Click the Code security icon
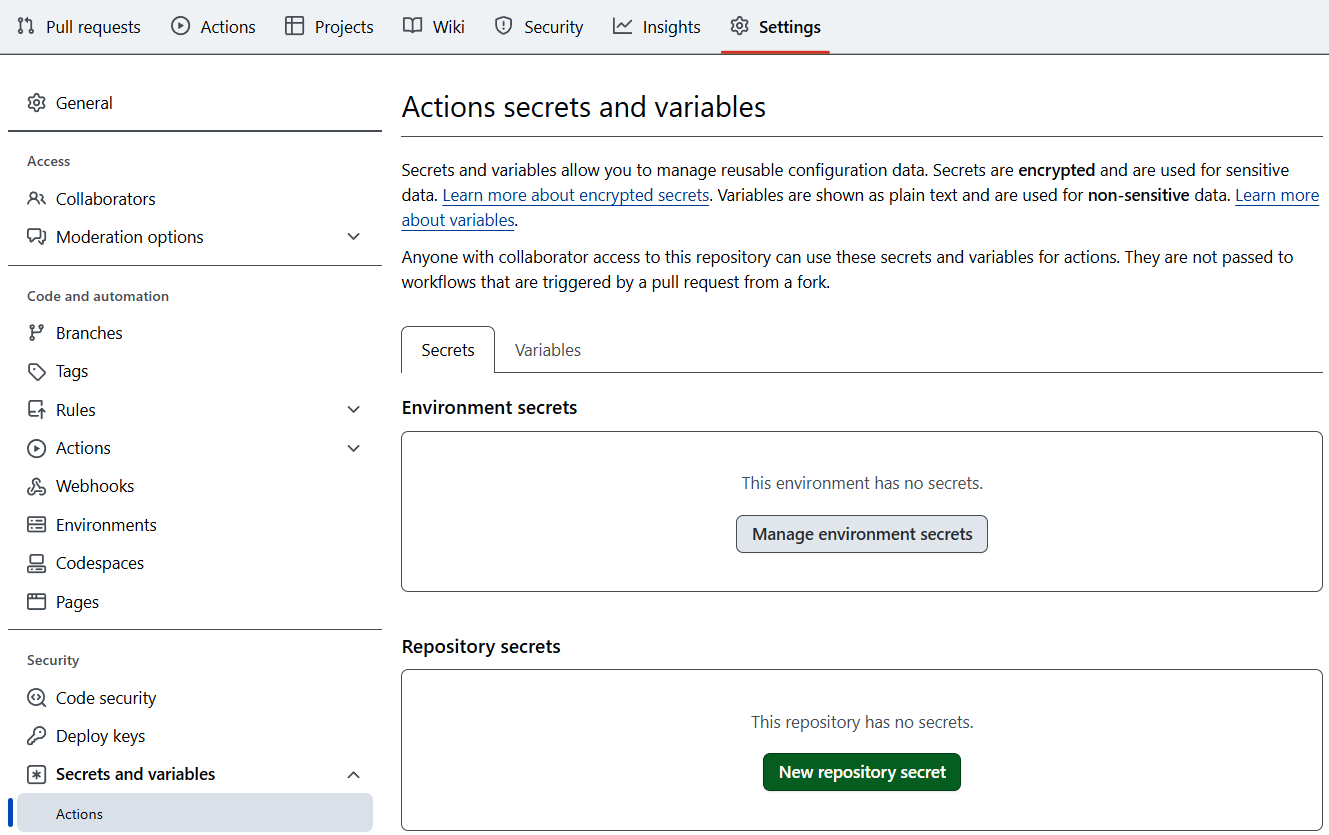Screen dimensions: 1329x835 click(37, 698)
